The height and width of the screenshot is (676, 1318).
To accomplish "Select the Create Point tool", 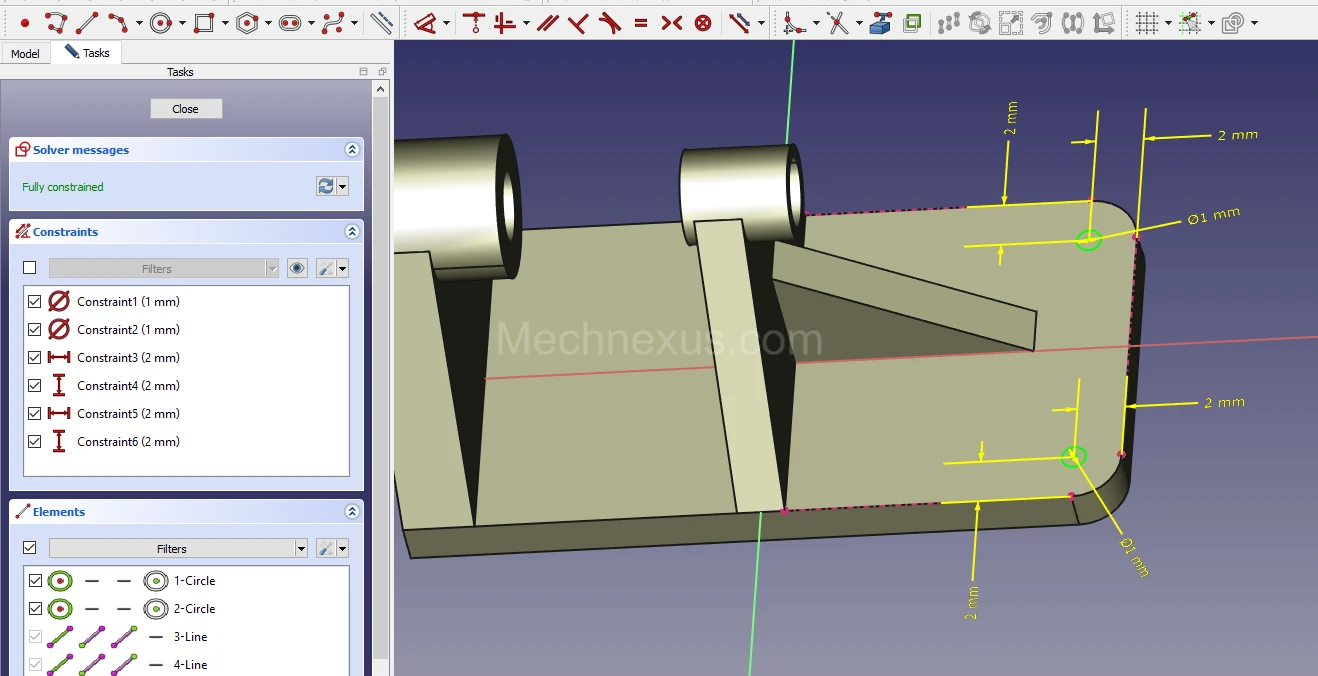I will coord(25,22).
